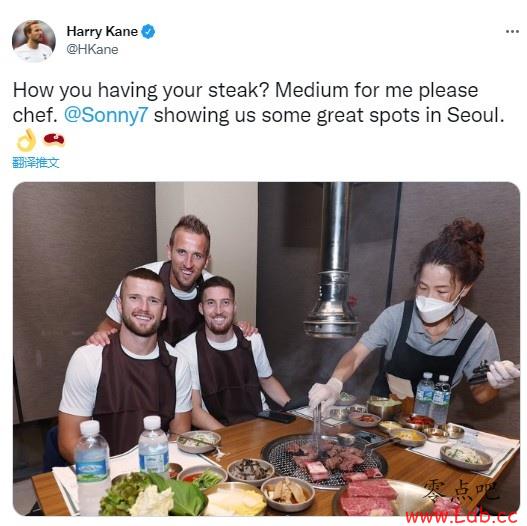The height and width of the screenshot is (526, 527).
Task: Open the @Sonny7 mention link
Action: (x=106, y=115)
